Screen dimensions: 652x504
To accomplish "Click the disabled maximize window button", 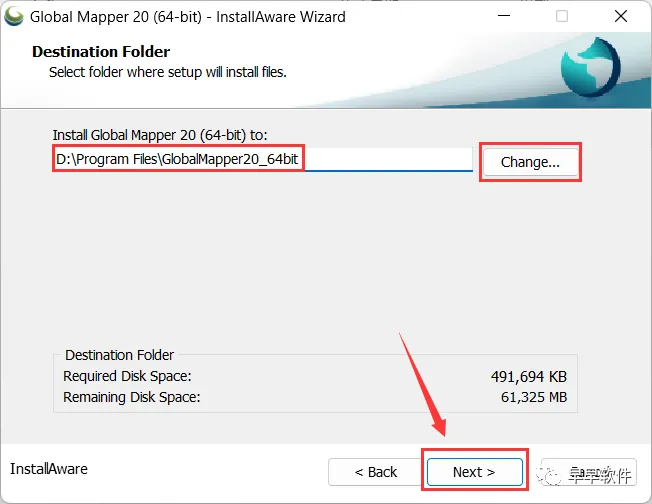I will 562,16.
